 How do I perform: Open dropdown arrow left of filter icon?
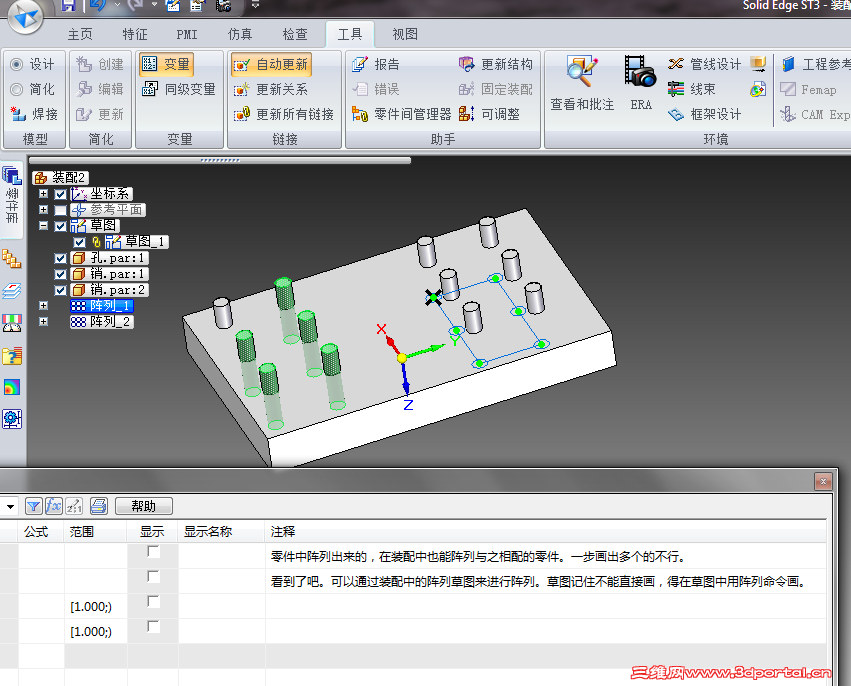(10, 506)
